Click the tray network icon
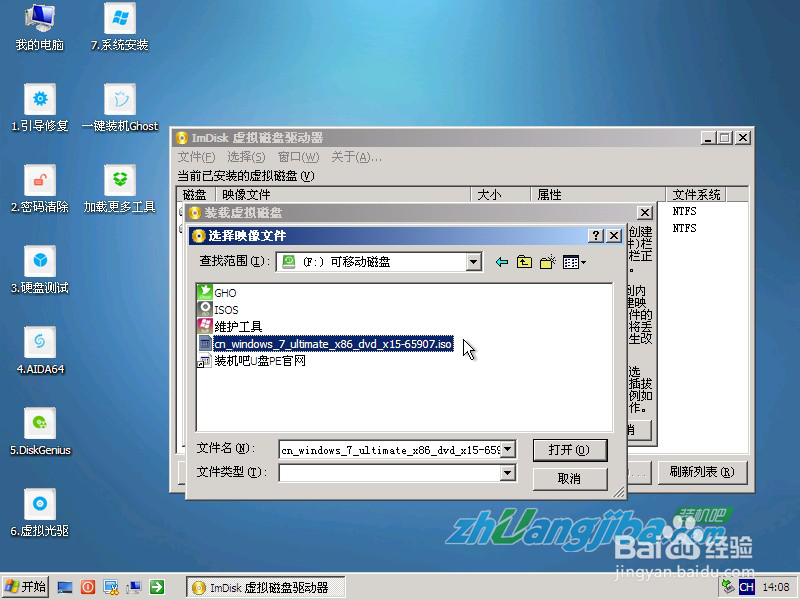The height and width of the screenshot is (600, 800). [x=728, y=587]
